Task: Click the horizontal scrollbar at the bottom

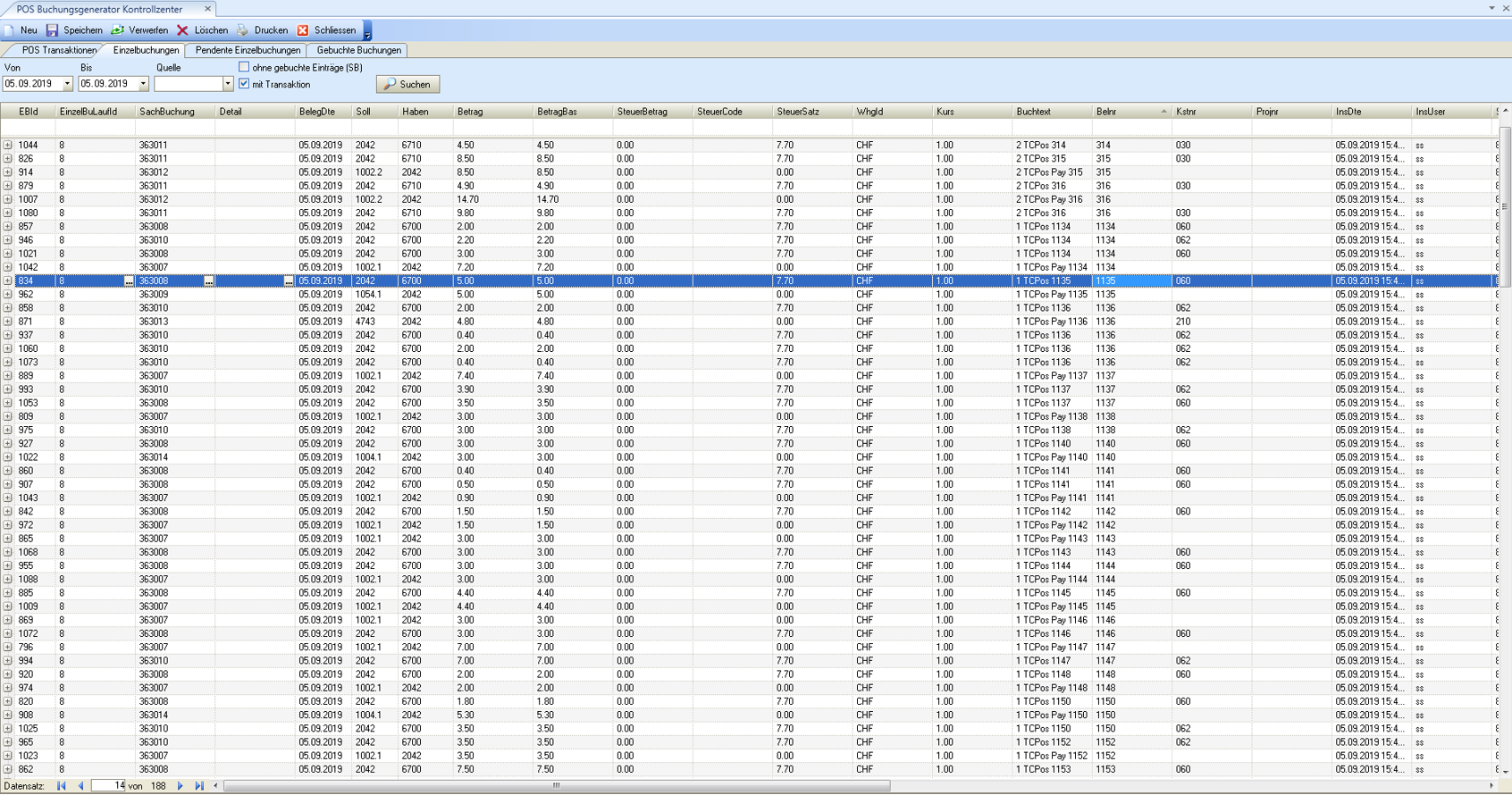Action: pos(556,786)
